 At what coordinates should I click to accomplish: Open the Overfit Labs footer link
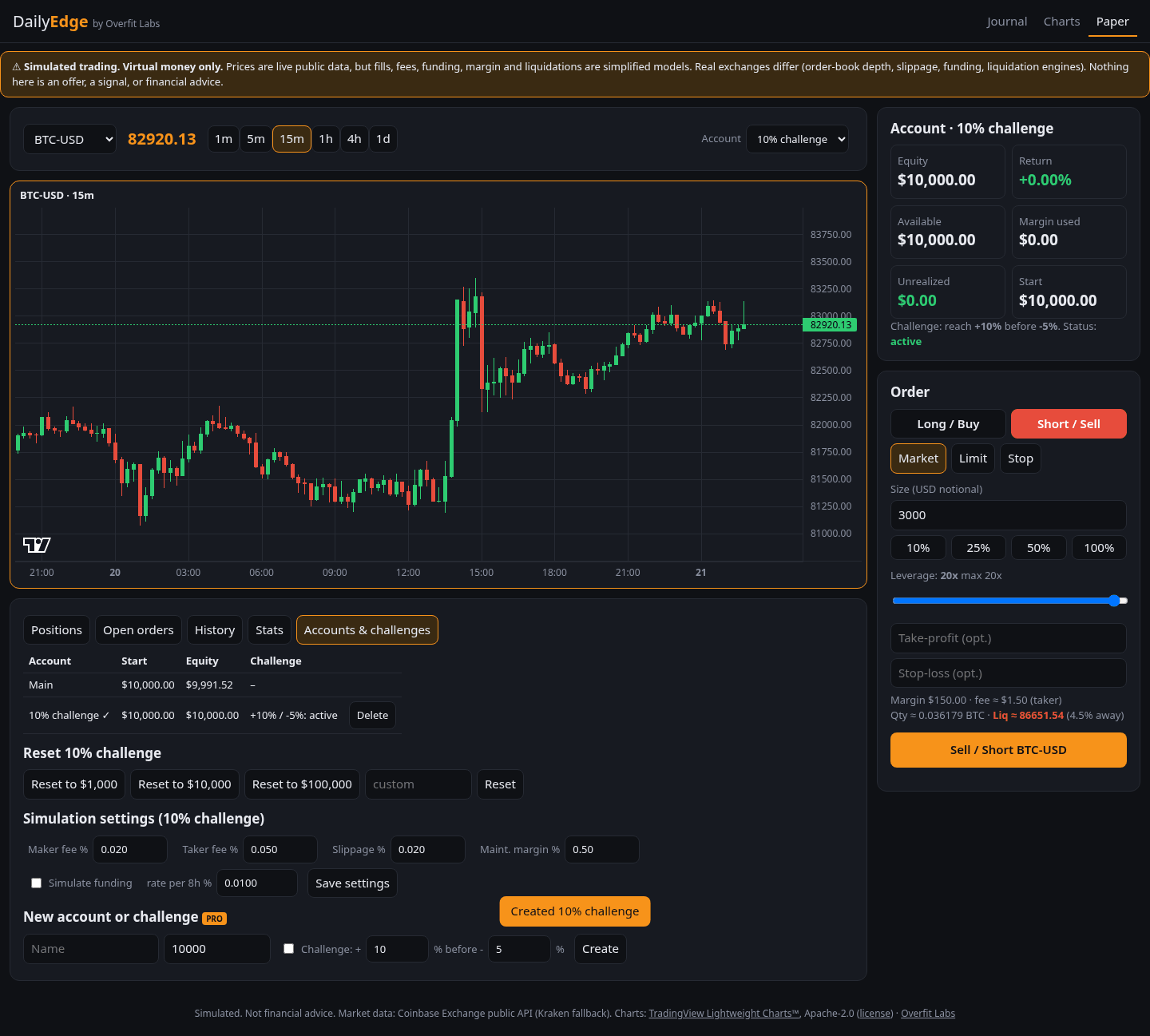point(928,1014)
